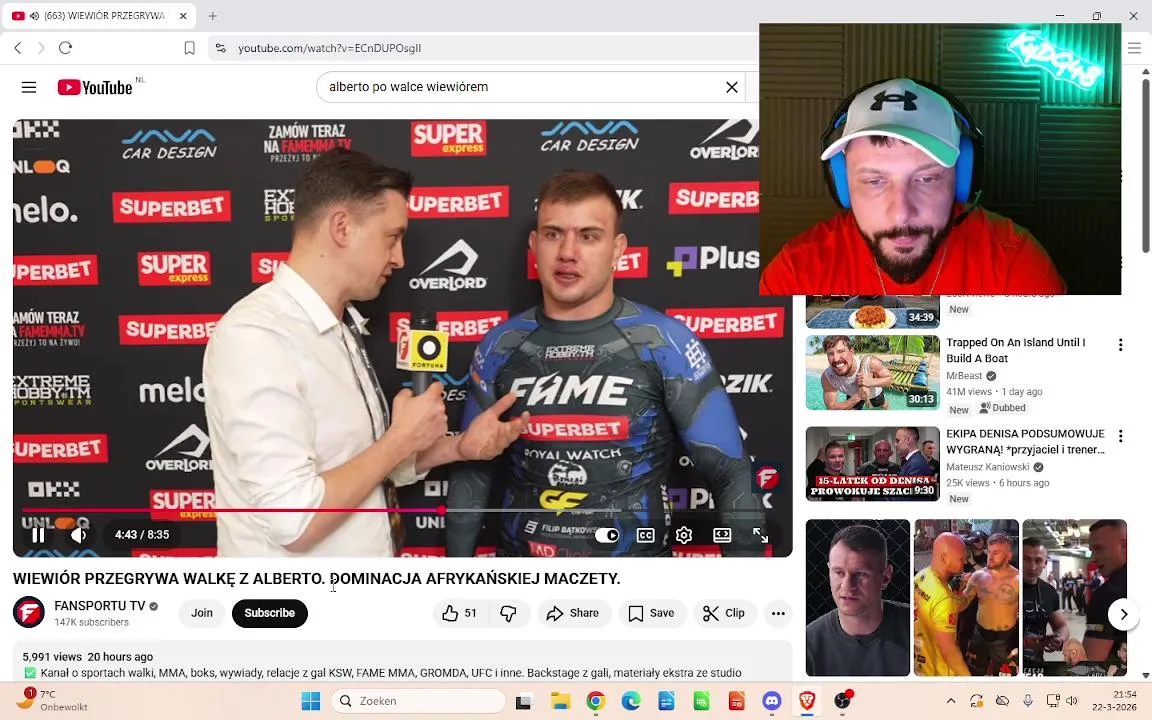Viewport: 1152px width, 720px height.
Task: Open Mateusz Kaniowski channel link
Action: click(x=987, y=467)
